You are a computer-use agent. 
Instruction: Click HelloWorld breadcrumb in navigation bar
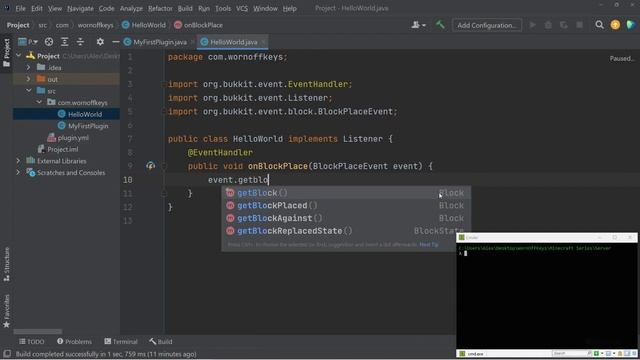(144, 25)
